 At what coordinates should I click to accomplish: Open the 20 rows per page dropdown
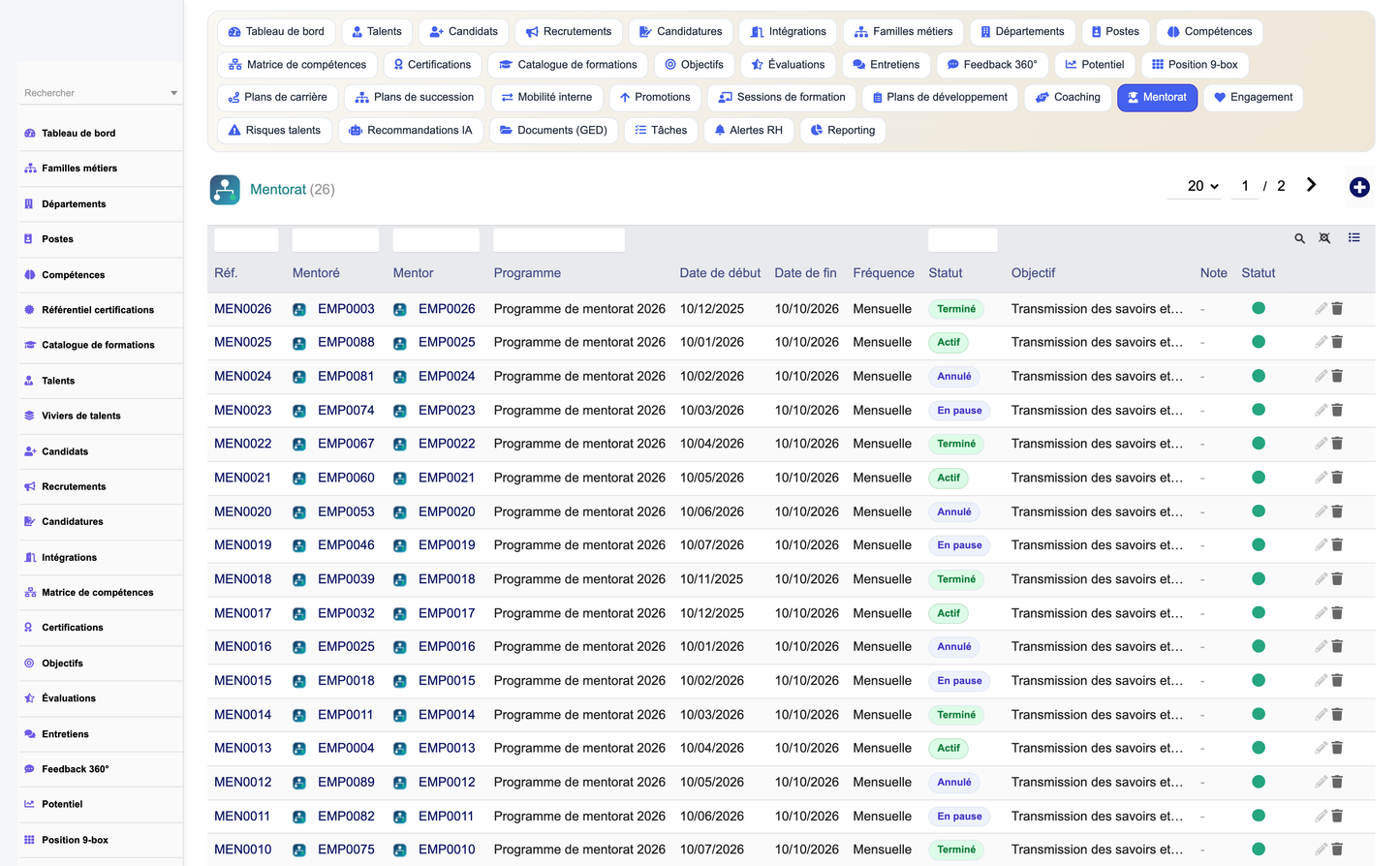1202,186
